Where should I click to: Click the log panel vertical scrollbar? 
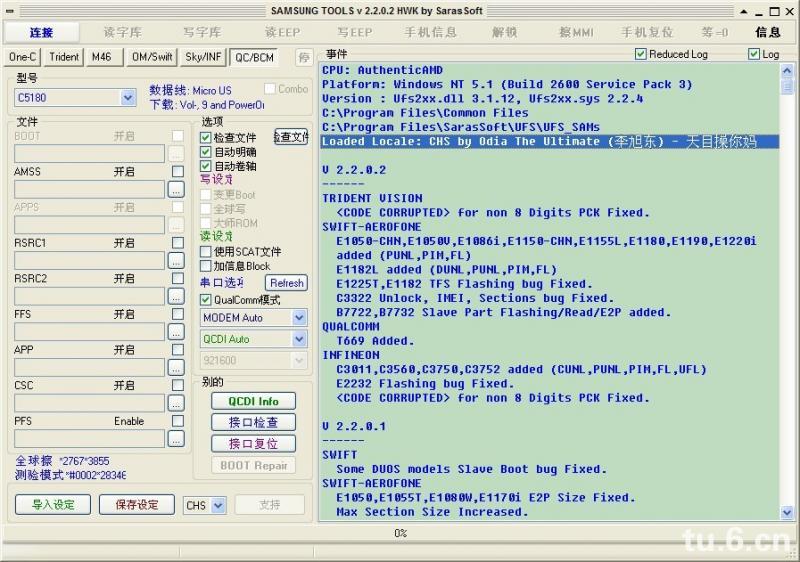(x=786, y=300)
